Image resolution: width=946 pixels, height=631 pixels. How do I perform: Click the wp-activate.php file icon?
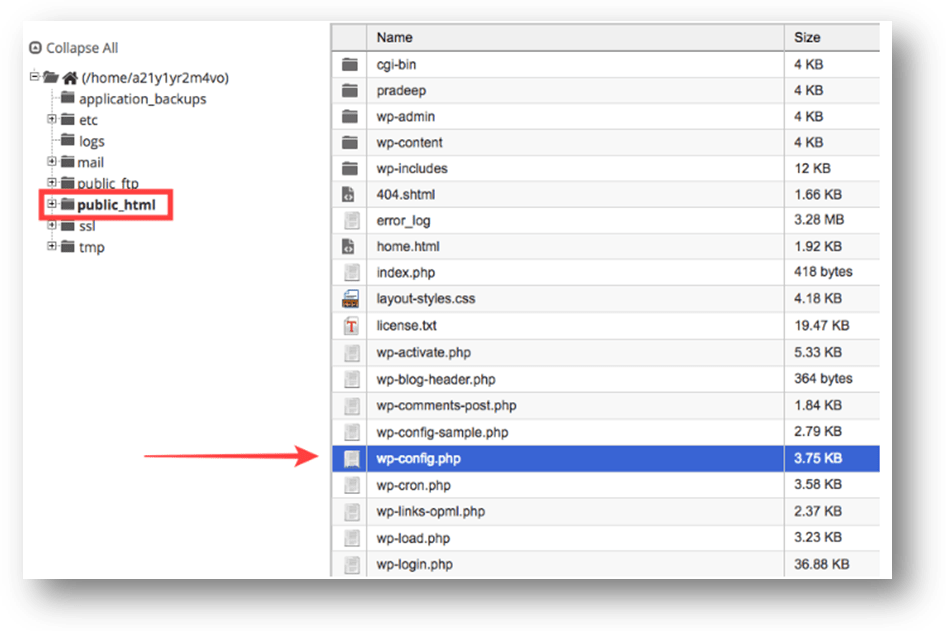pyautogui.click(x=352, y=352)
